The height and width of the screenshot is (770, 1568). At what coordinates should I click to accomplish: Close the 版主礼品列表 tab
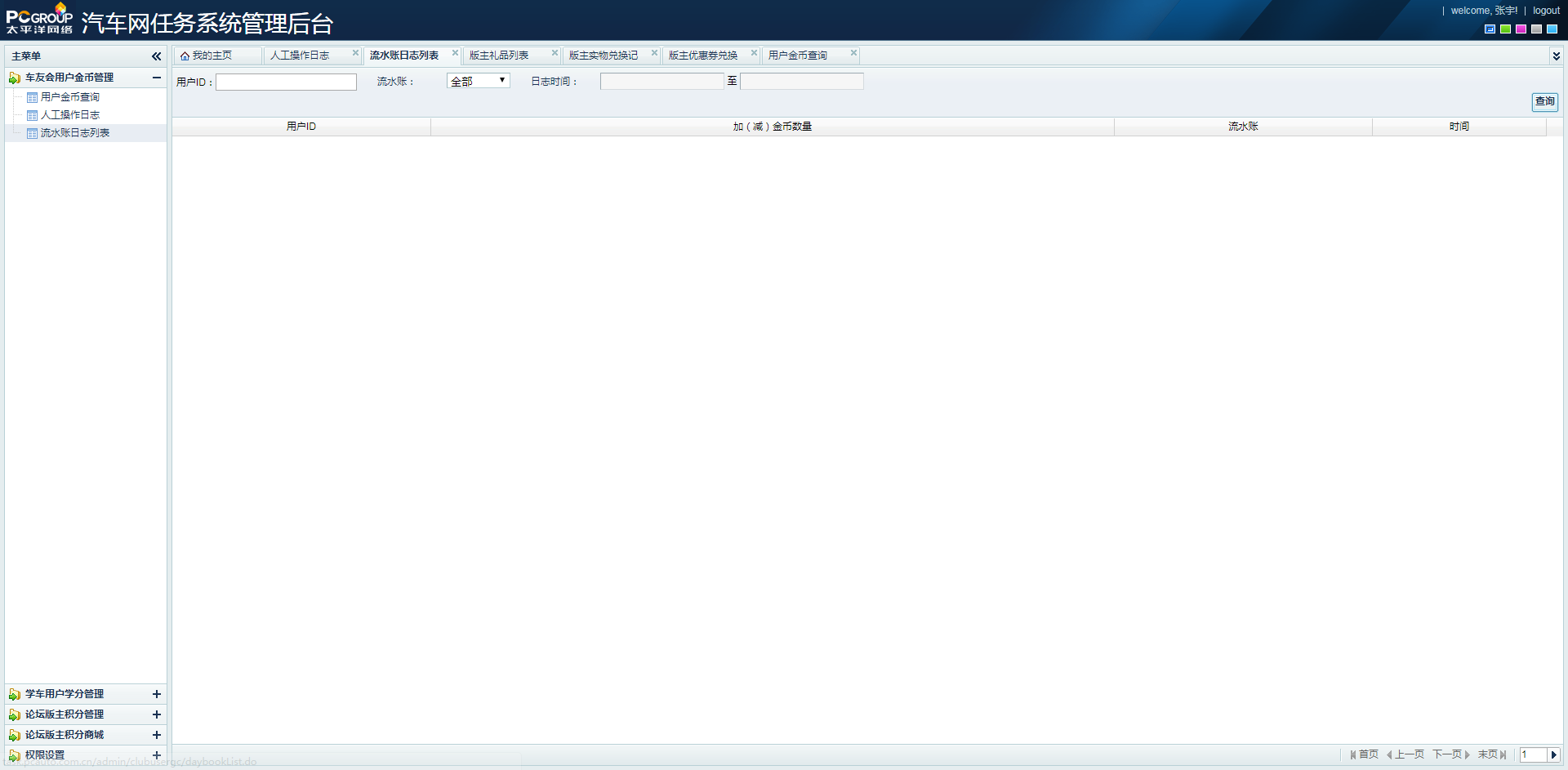tap(555, 53)
